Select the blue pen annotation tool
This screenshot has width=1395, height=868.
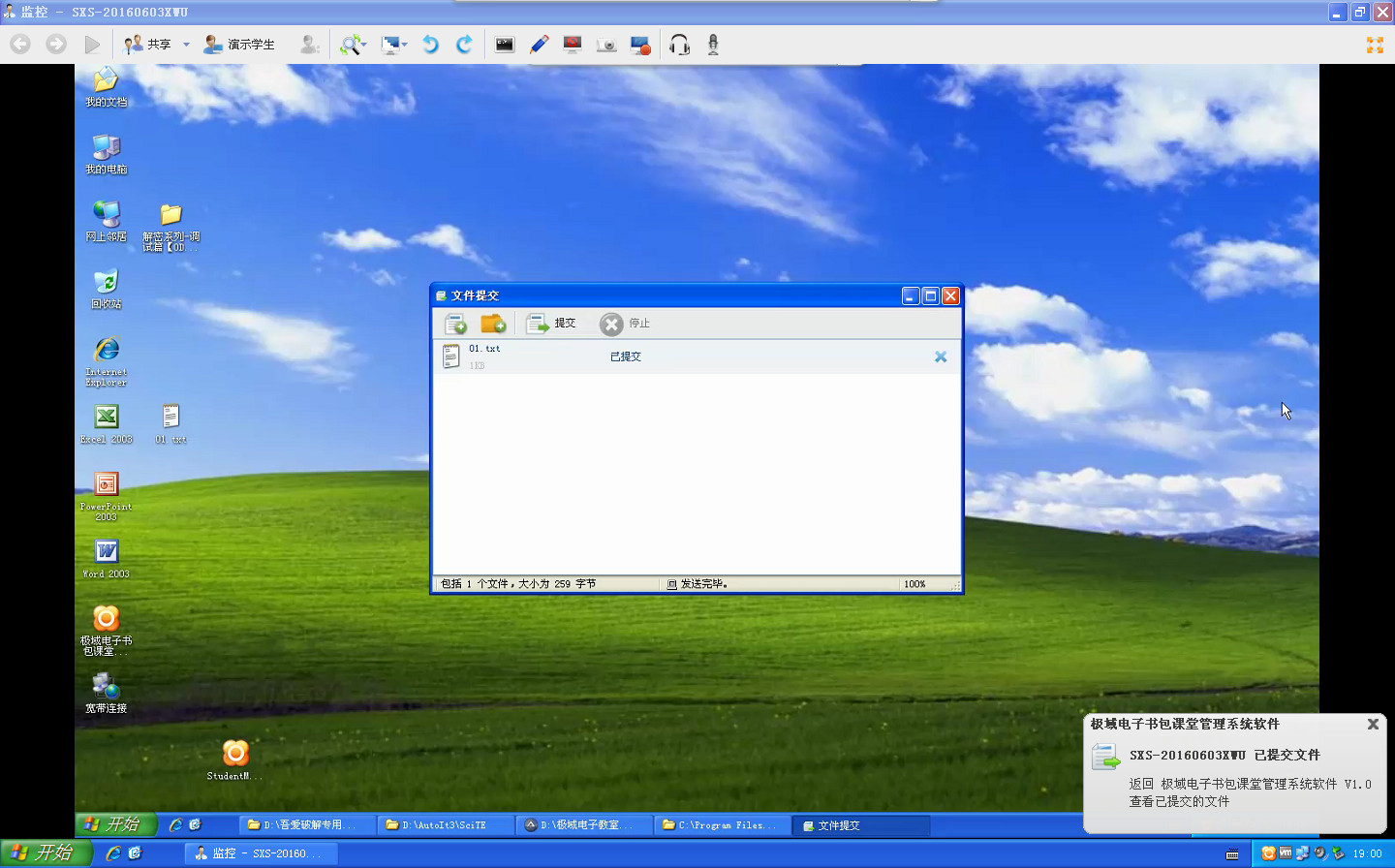coord(539,45)
